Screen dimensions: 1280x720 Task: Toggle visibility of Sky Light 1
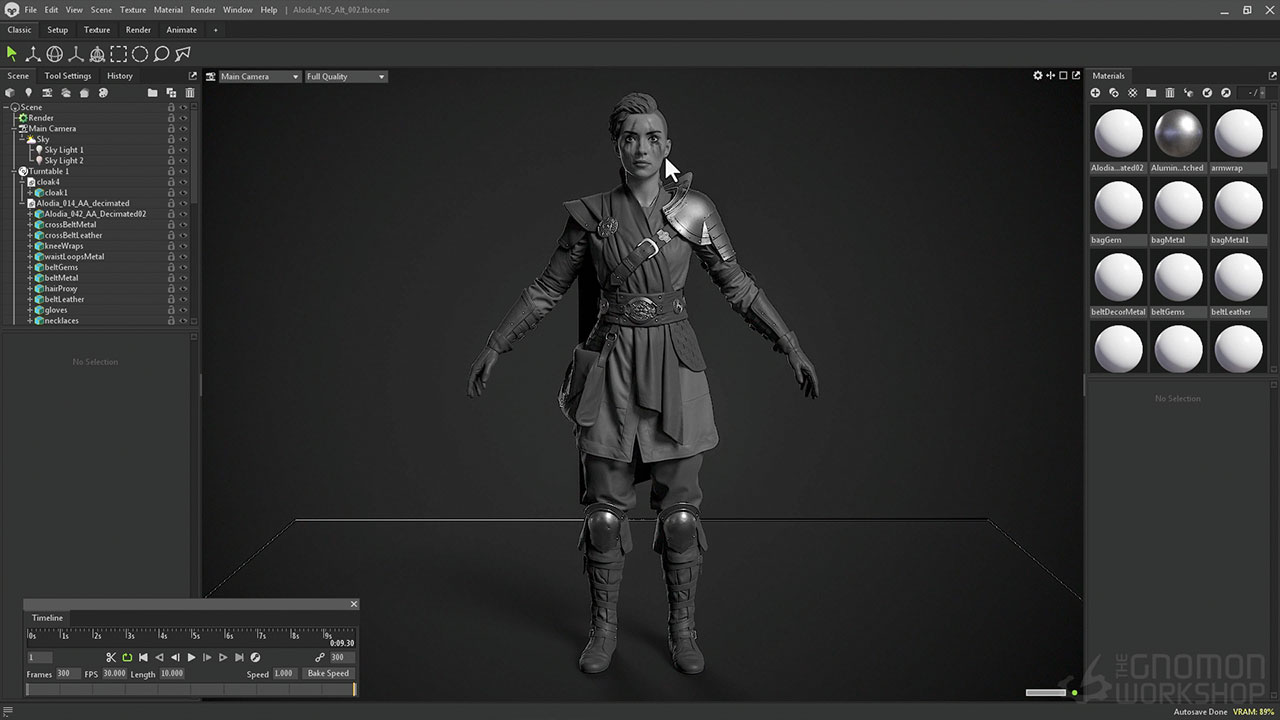[184, 149]
